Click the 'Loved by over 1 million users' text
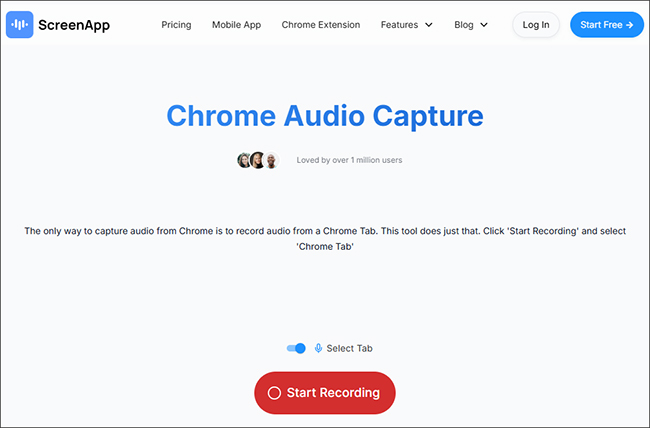The height and width of the screenshot is (428, 650). (x=349, y=160)
